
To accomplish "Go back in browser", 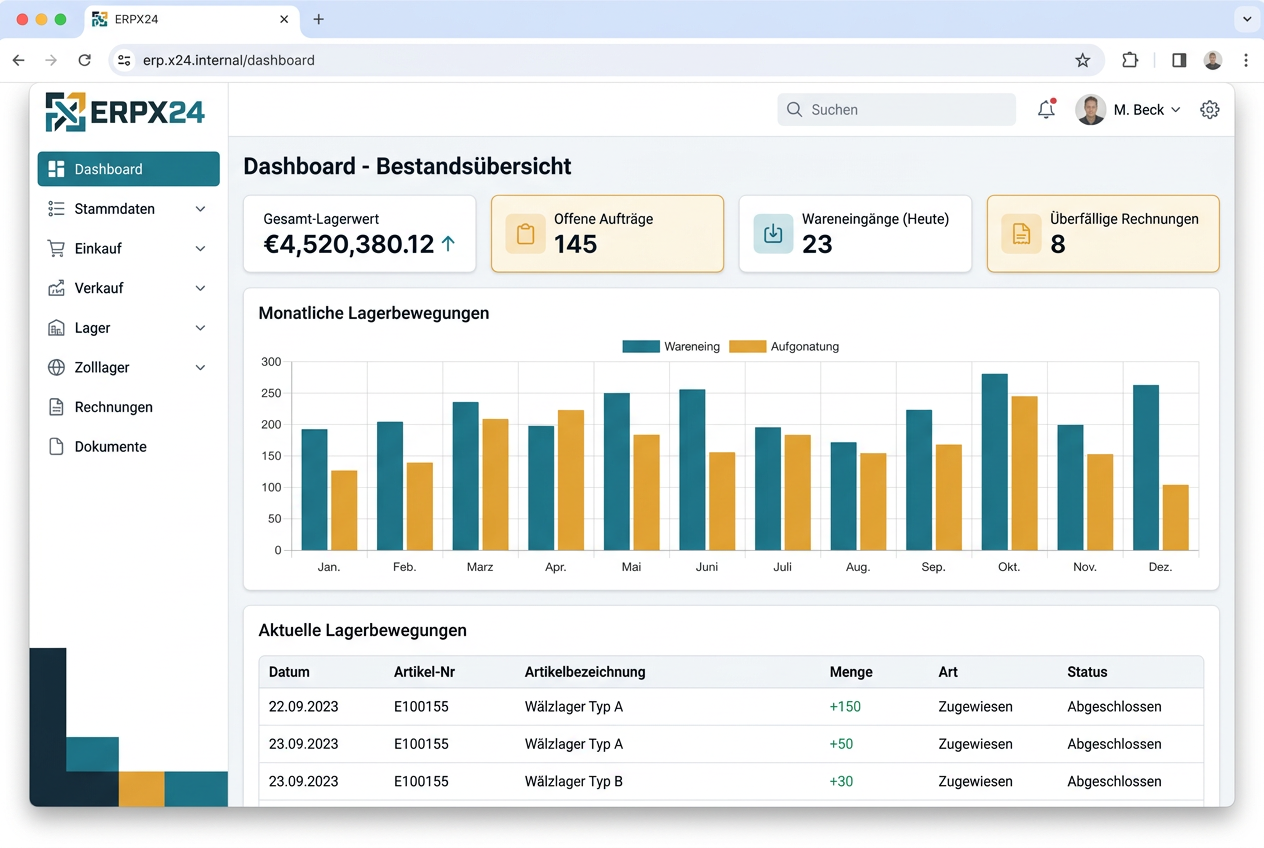I will [x=19, y=60].
